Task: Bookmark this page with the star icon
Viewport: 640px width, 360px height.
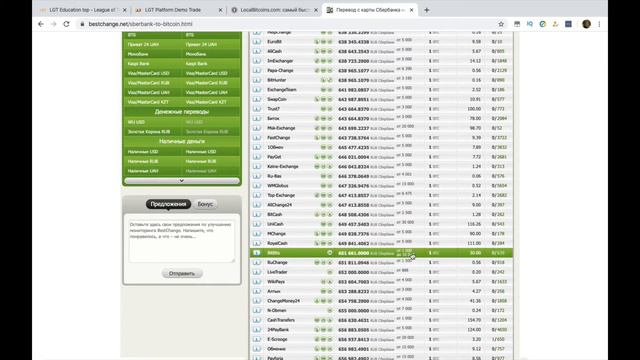Action: 501,24
